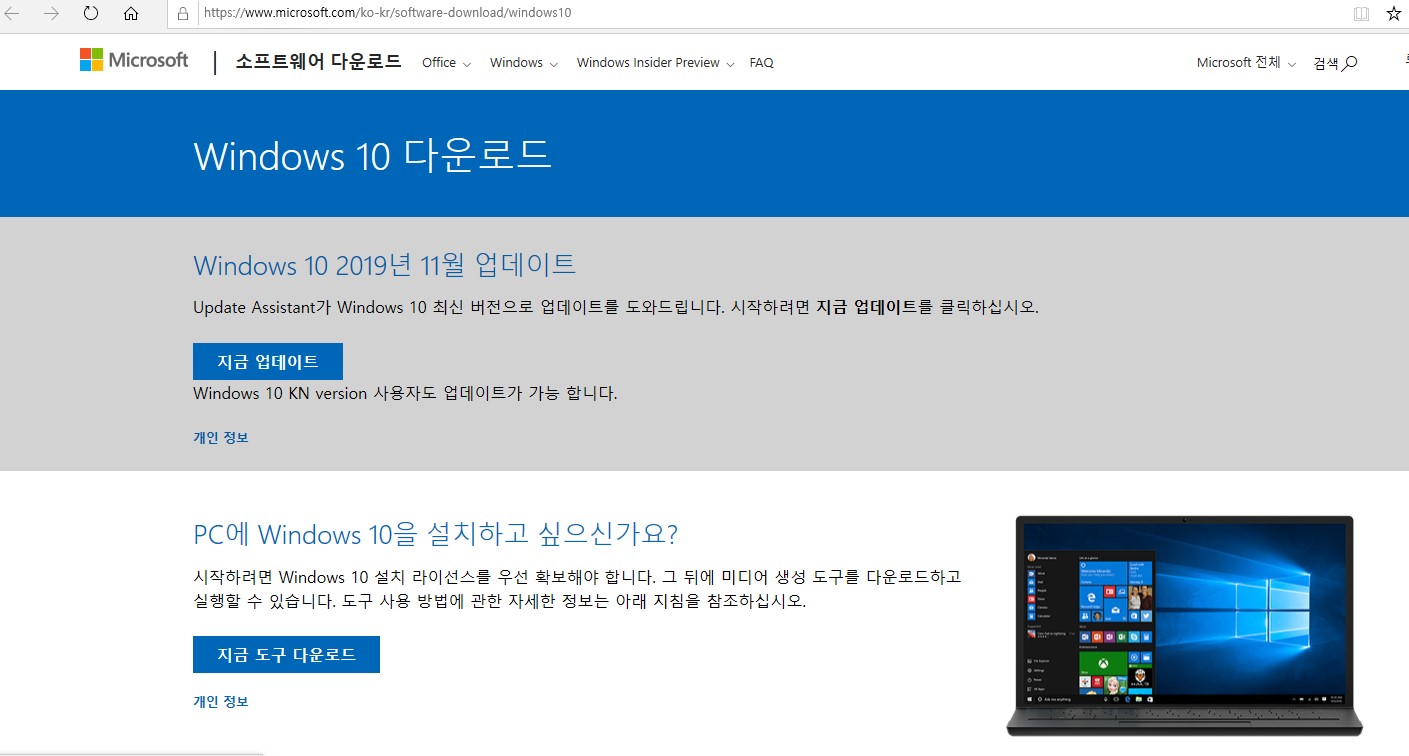Image resolution: width=1409 pixels, height=756 pixels.
Task: Open the FAQ menu item
Action: coord(761,62)
